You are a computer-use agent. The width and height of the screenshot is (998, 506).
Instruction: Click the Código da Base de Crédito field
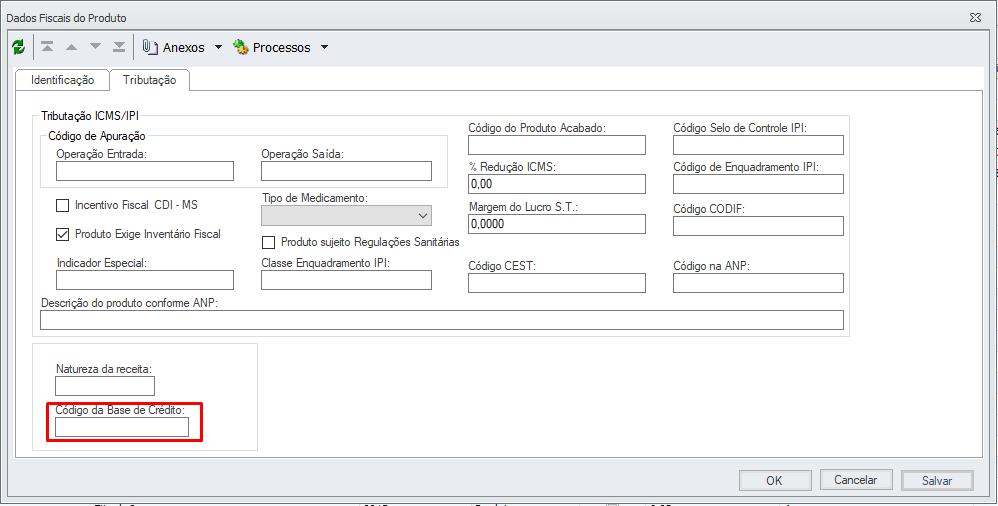[122, 427]
